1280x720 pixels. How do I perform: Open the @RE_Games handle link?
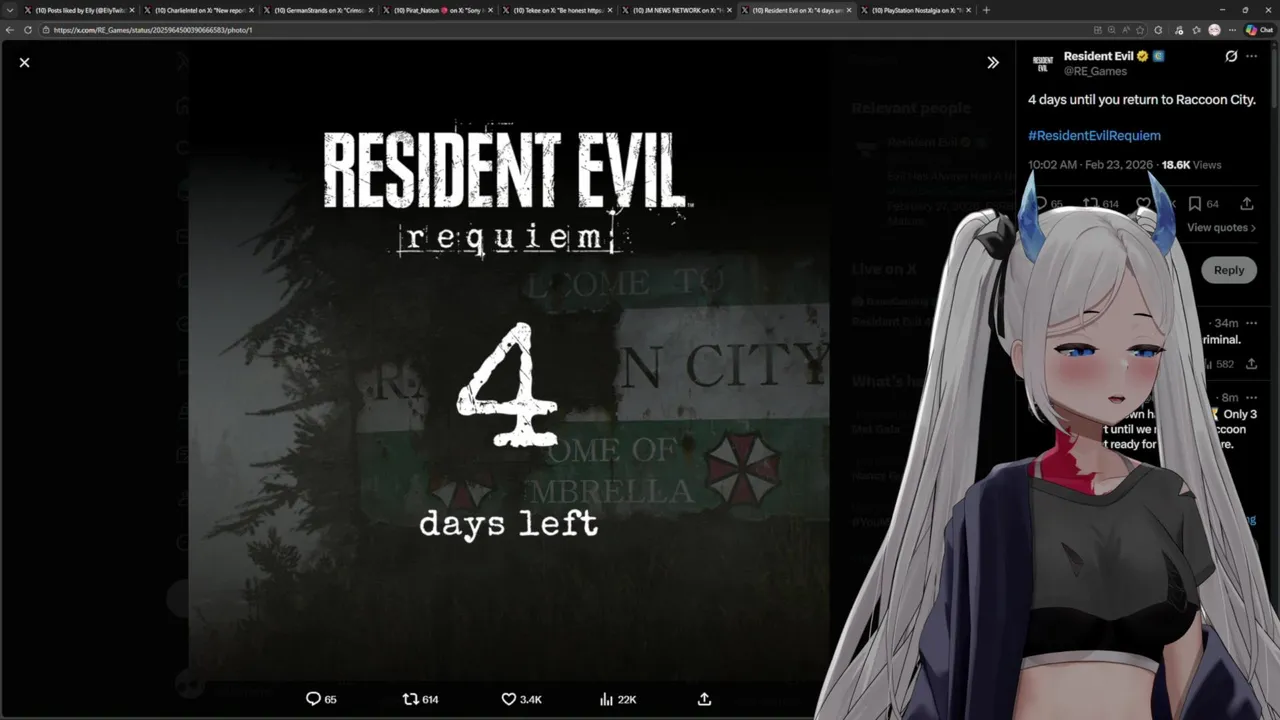coord(1095,71)
